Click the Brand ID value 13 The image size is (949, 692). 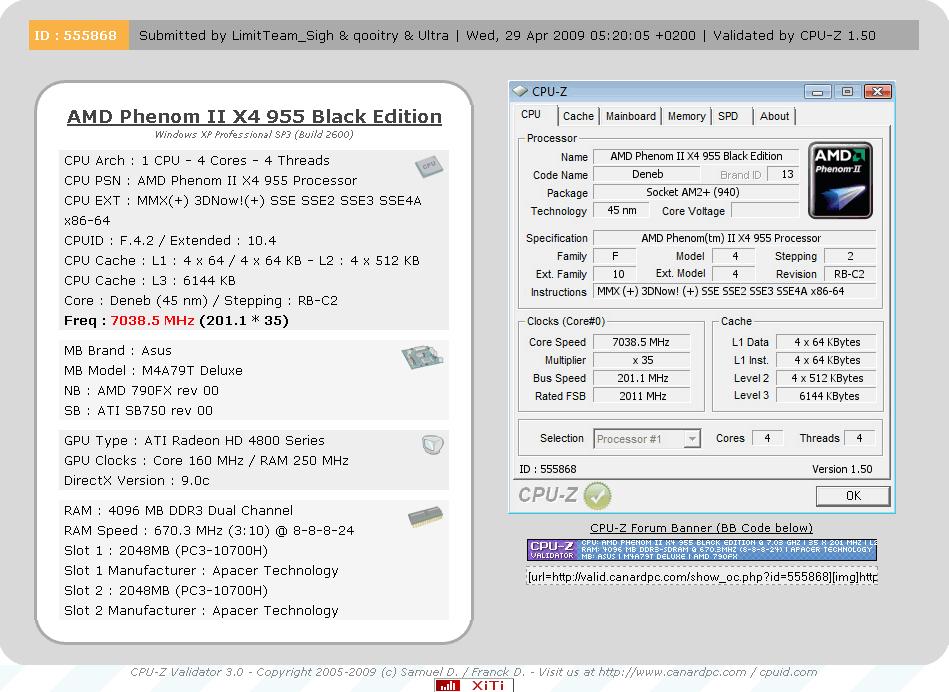coord(783,174)
